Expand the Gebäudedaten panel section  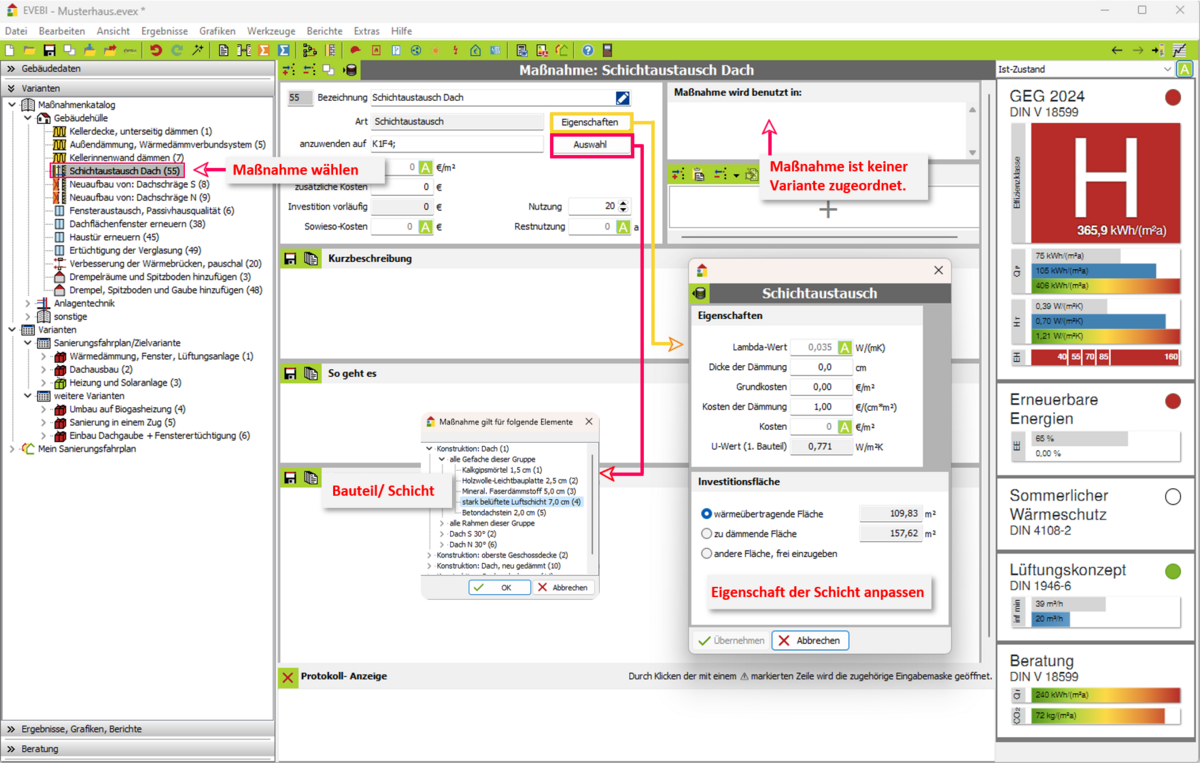[x=12, y=69]
